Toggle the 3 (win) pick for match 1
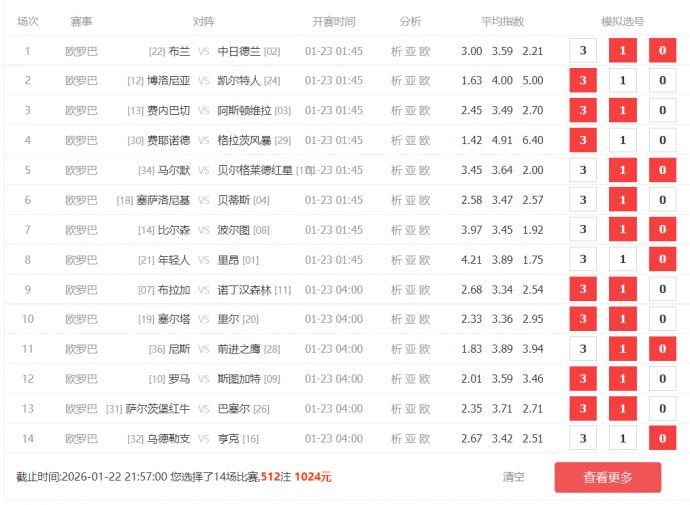The width and height of the screenshot is (690, 505). tap(583, 51)
